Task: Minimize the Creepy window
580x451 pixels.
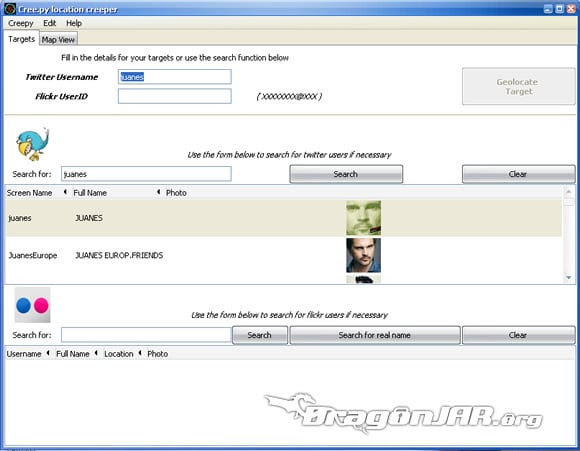Action: [549, 9]
